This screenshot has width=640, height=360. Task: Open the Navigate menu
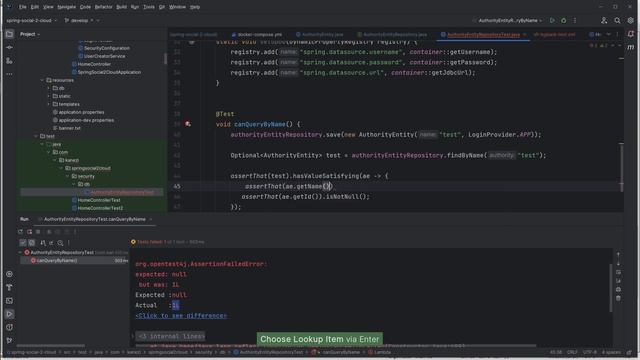(66, 7)
